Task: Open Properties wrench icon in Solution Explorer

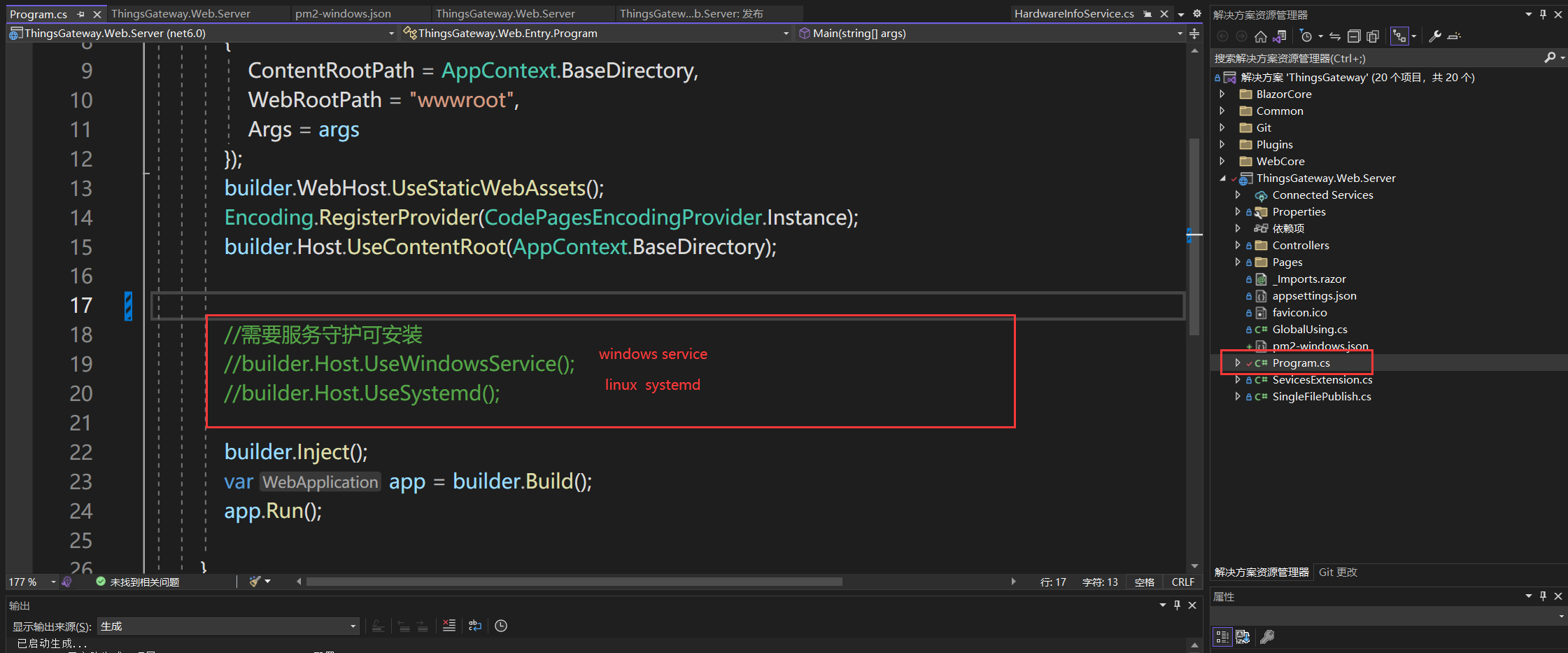Action: pyautogui.click(x=1435, y=36)
